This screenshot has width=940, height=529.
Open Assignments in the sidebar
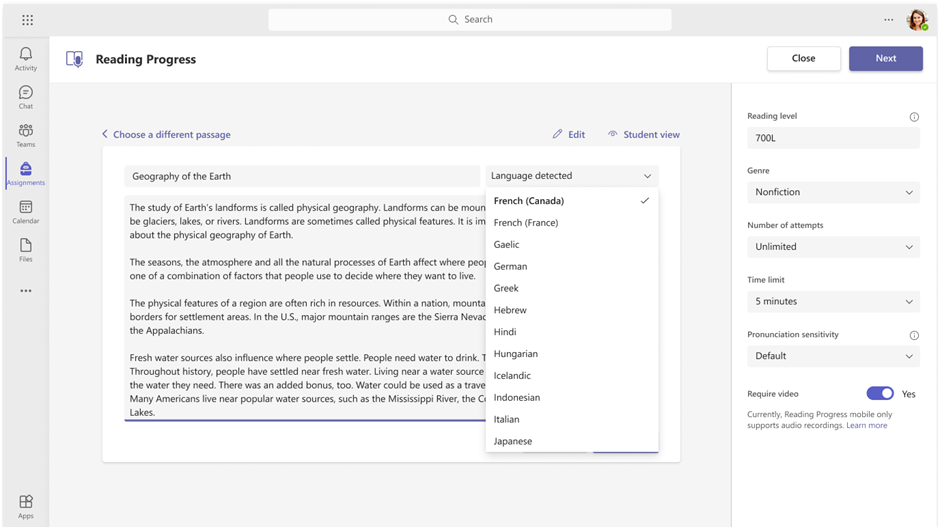(26, 174)
